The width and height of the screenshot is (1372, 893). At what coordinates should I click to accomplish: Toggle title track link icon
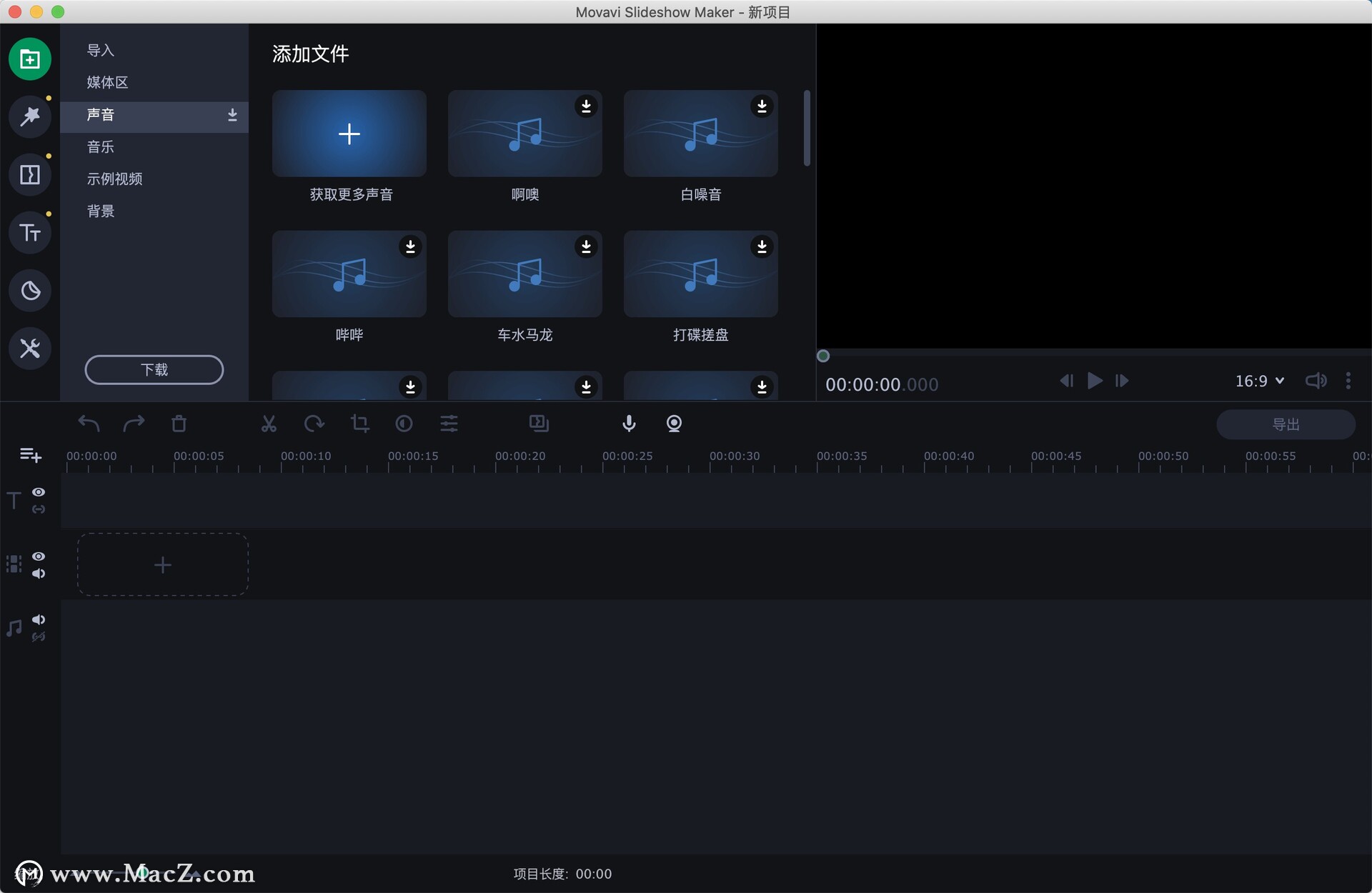[x=39, y=509]
